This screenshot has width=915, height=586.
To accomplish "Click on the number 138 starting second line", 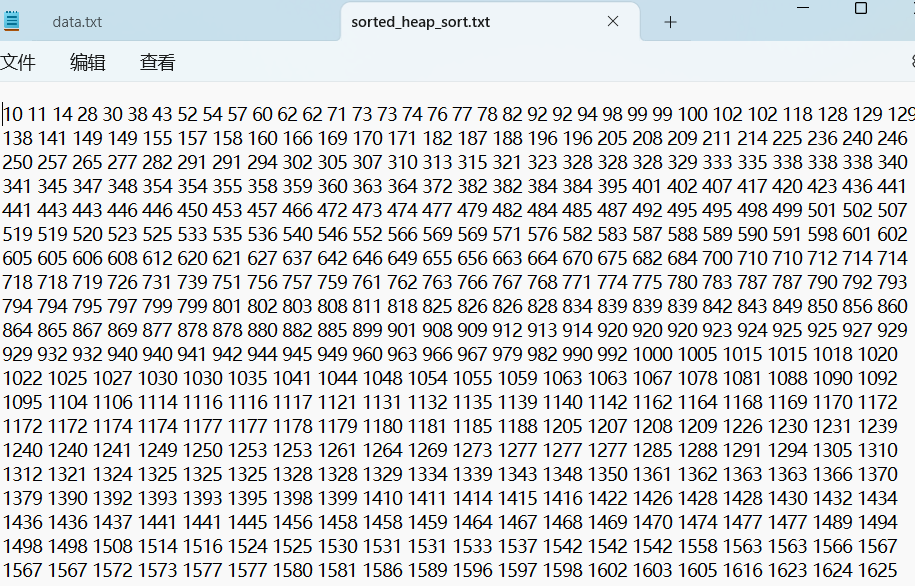I will [x=18, y=139].
